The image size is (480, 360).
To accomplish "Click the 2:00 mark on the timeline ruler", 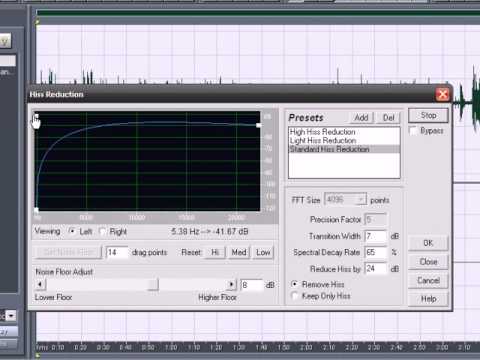I will (306, 348).
